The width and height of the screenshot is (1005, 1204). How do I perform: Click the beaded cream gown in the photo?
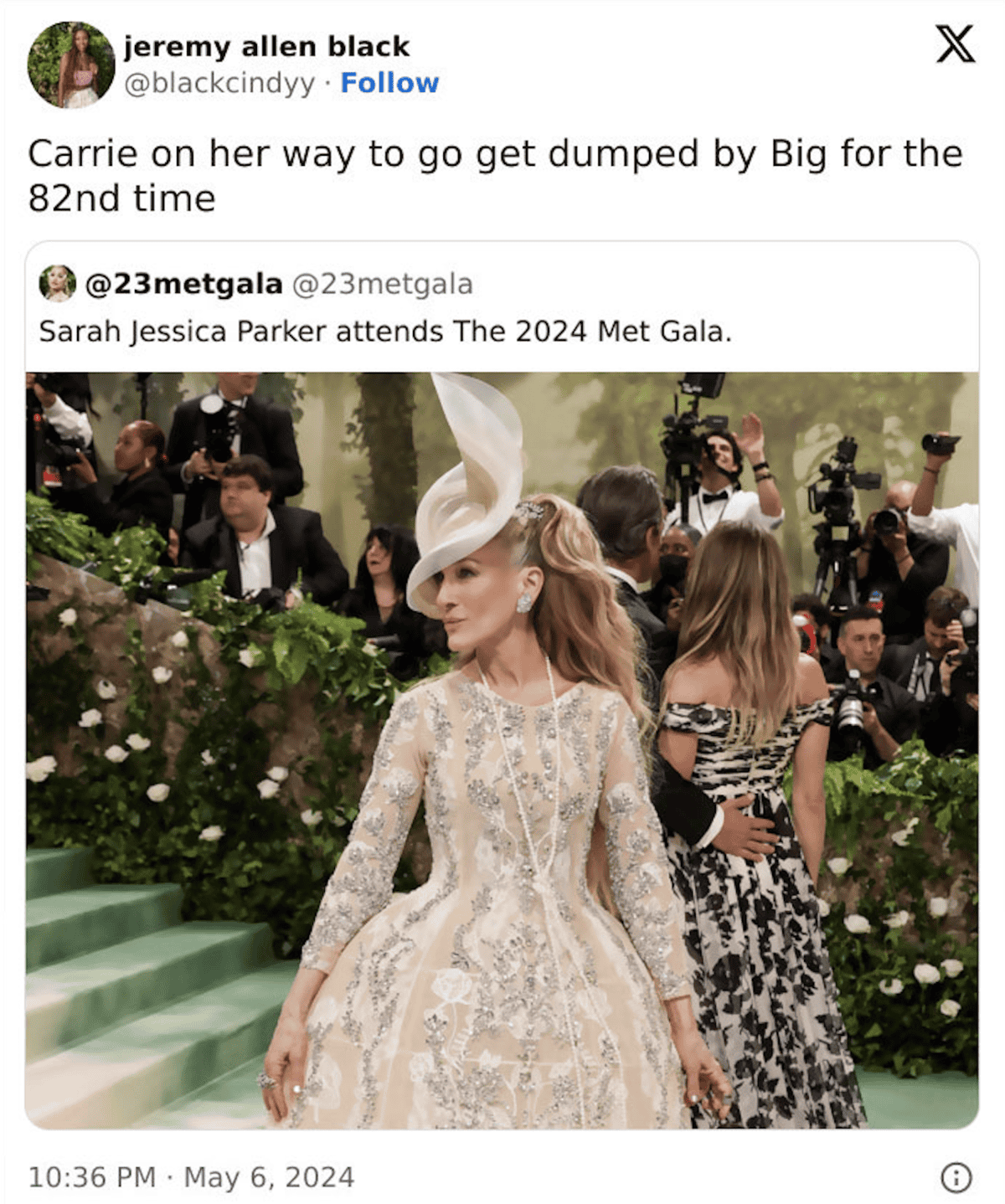click(x=494, y=904)
